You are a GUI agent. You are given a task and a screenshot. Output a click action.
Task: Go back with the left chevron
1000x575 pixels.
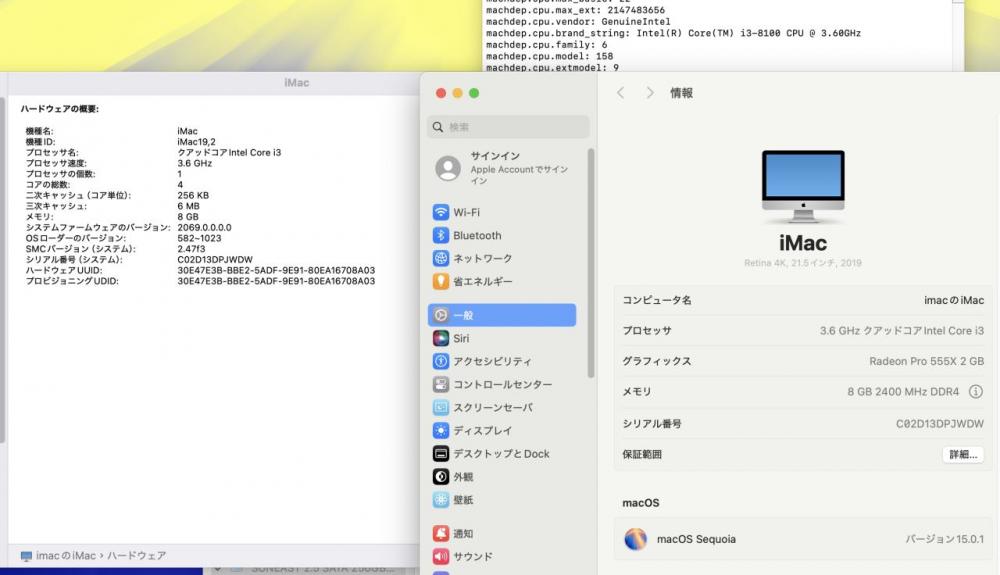point(620,92)
